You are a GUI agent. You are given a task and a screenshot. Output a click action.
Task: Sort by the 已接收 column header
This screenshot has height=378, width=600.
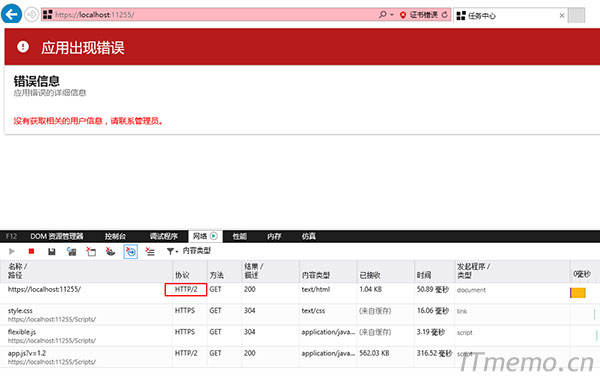coord(386,271)
